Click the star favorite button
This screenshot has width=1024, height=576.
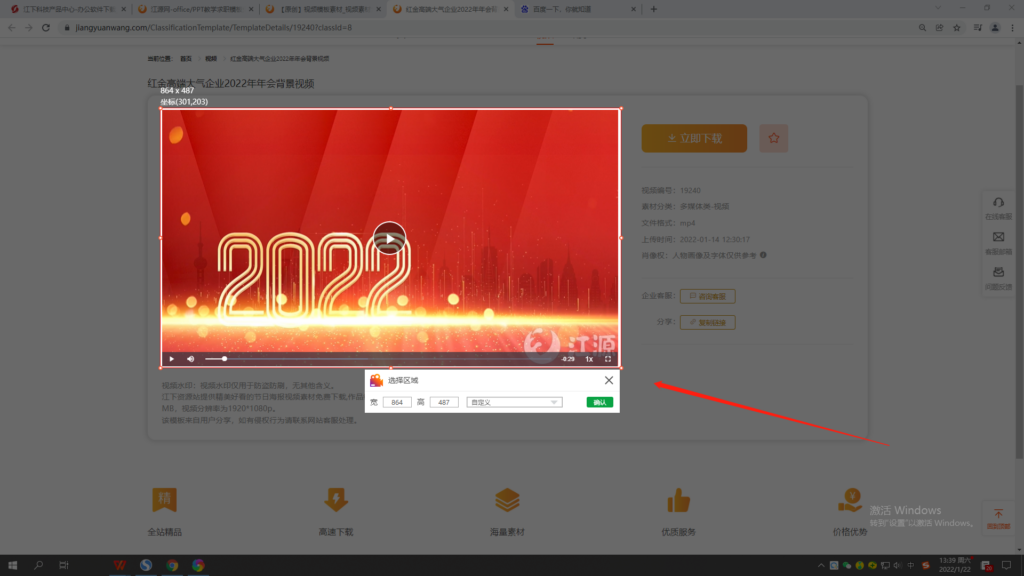click(x=773, y=138)
